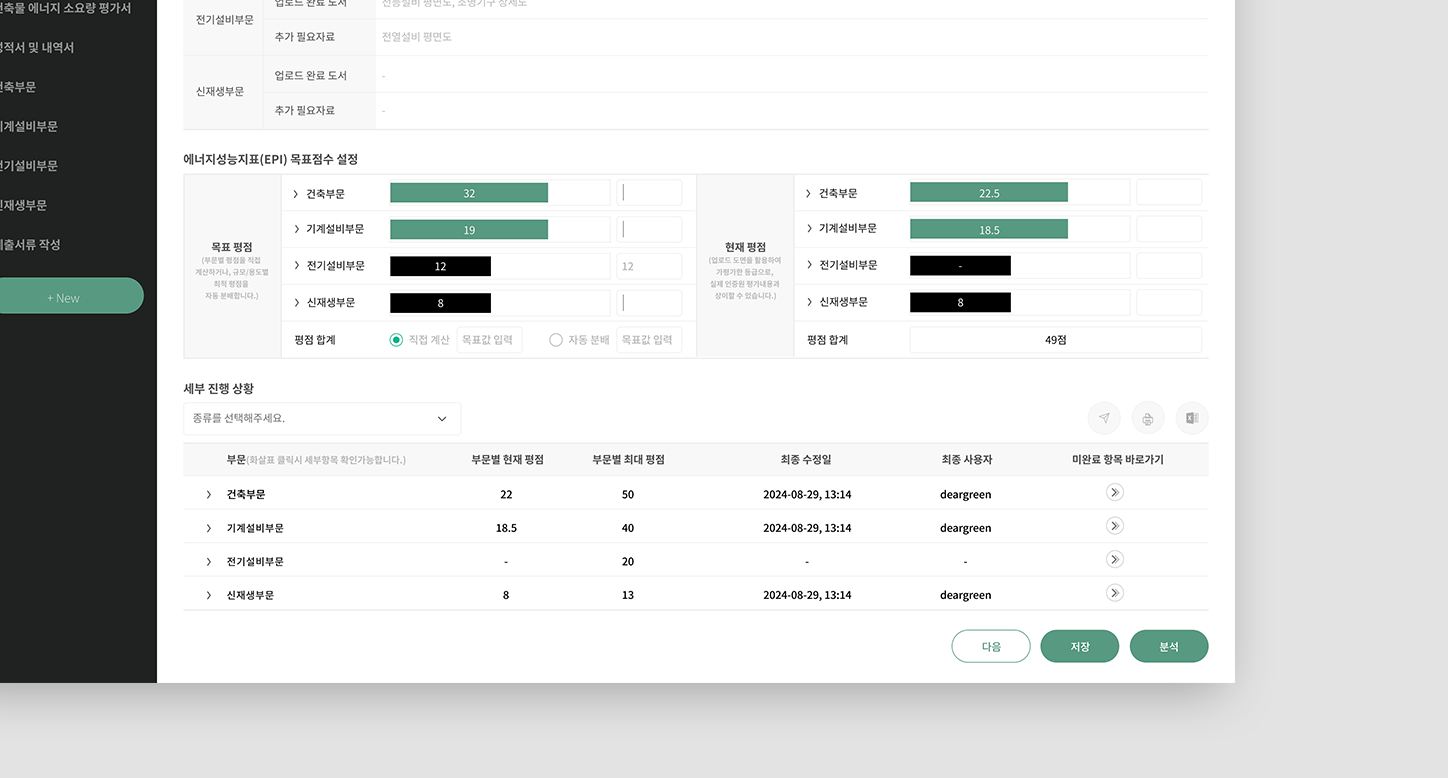Open incomplete items shortcut for 건축부문 row
1448x778 pixels.
coord(1114,492)
